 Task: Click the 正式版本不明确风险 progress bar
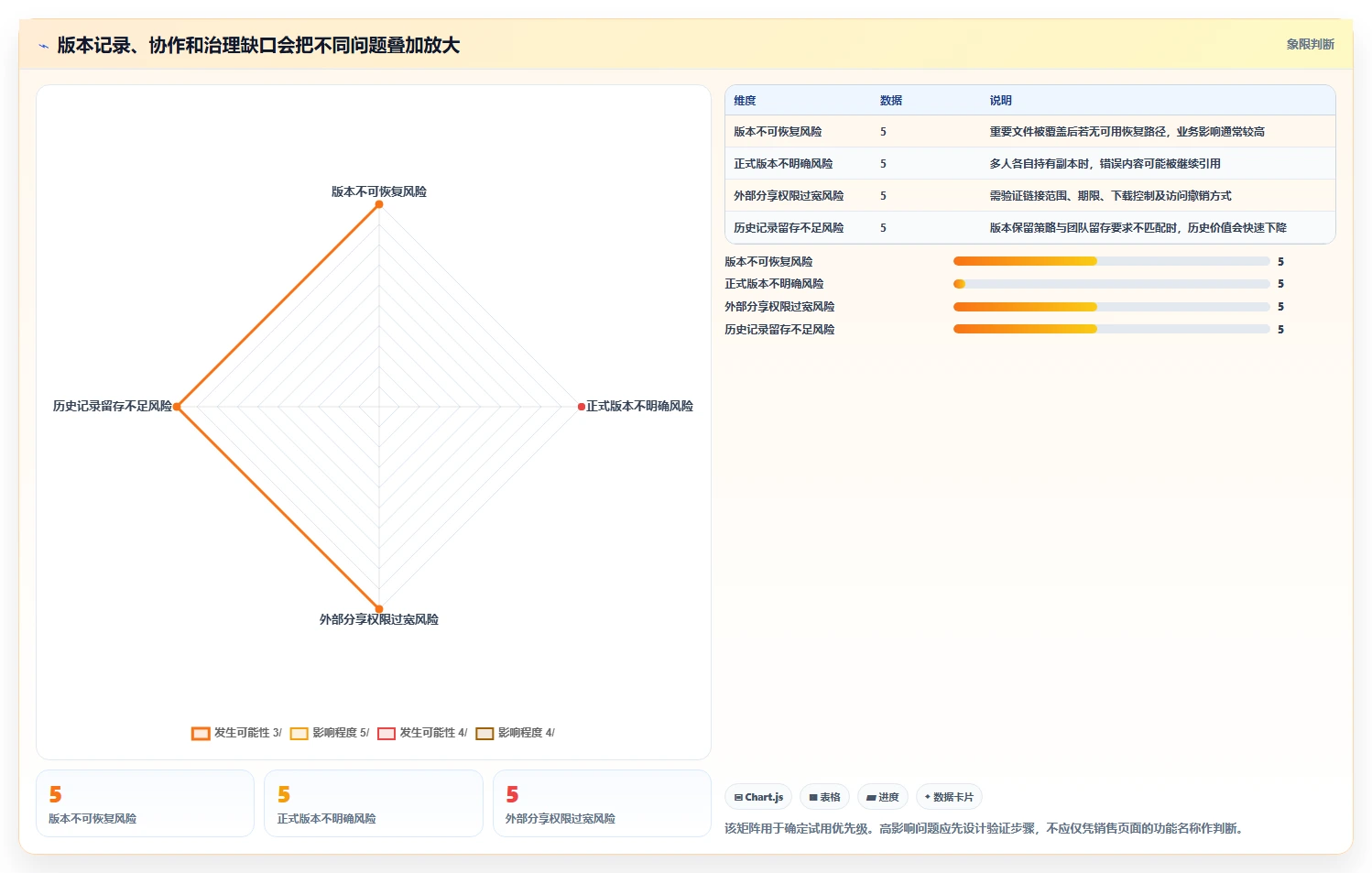1112,284
